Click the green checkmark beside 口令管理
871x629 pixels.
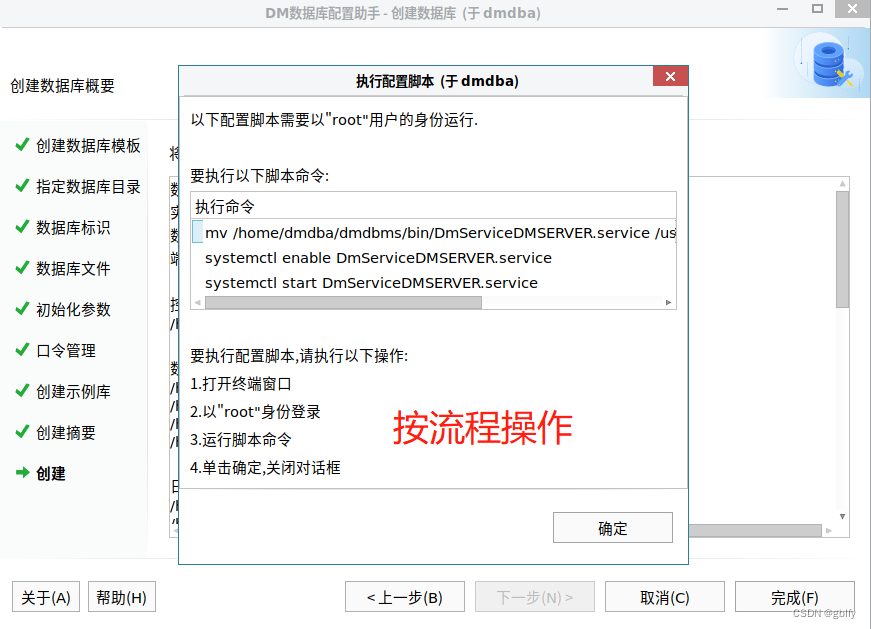point(22,350)
